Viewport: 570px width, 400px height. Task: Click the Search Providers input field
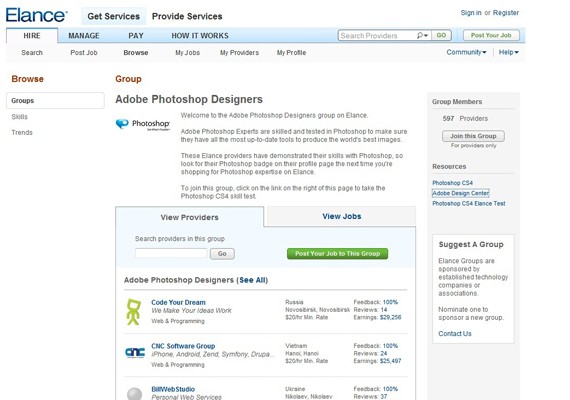pos(377,36)
